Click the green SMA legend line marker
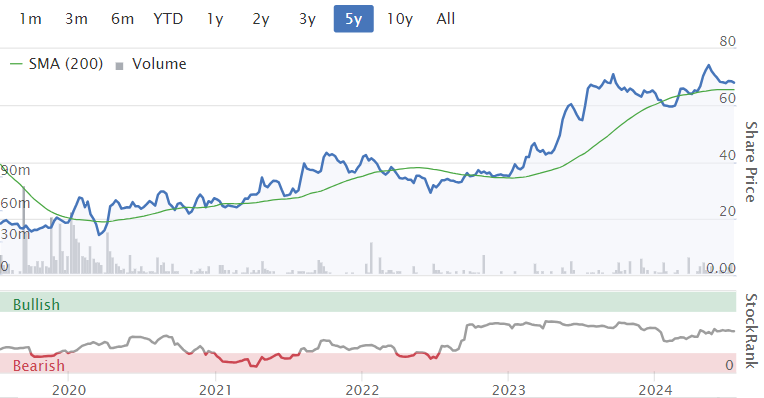This screenshot has width=764, height=398. tap(16, 64)
